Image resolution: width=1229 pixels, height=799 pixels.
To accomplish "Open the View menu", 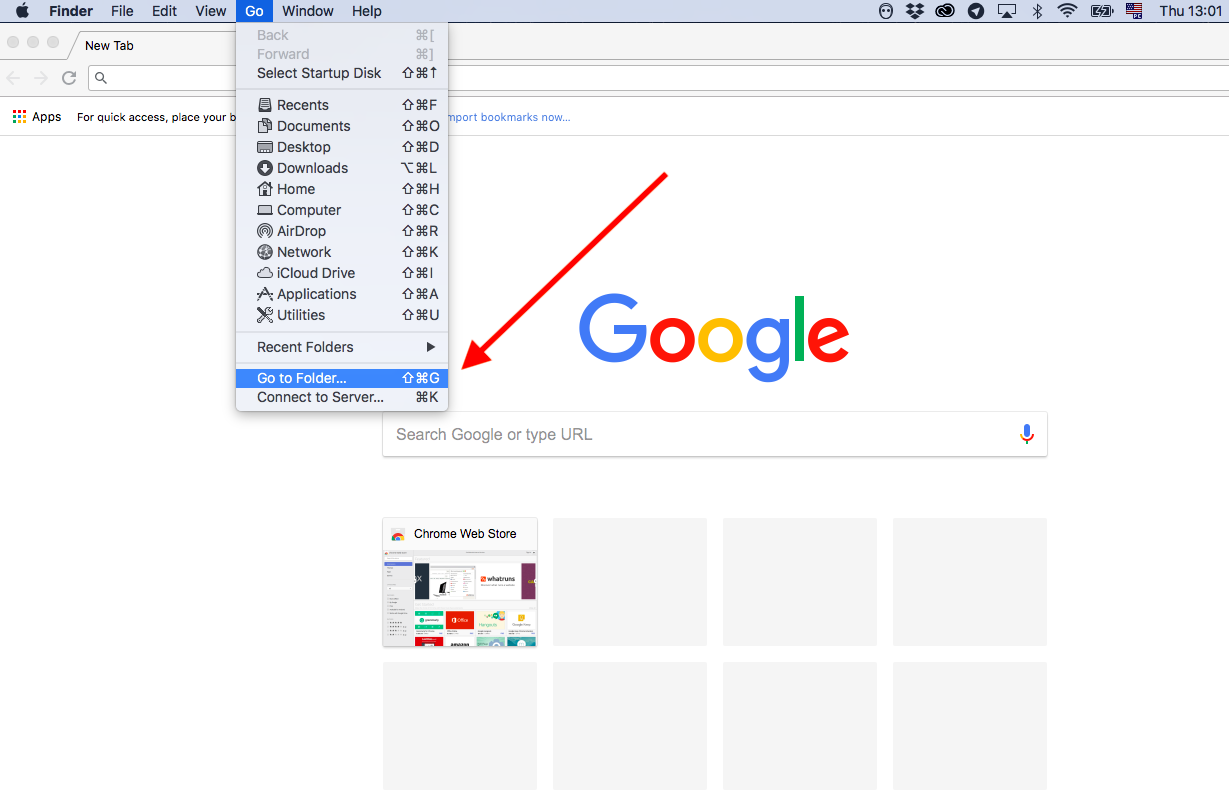I will [x=211, y=11].
